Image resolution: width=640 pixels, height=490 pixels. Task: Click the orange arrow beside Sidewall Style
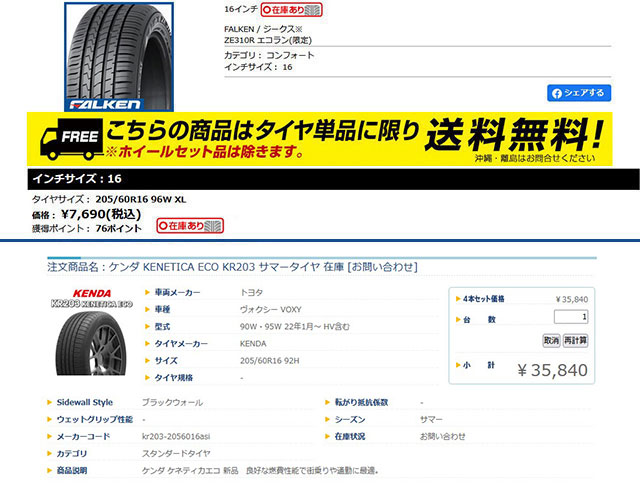coord(49,402)
